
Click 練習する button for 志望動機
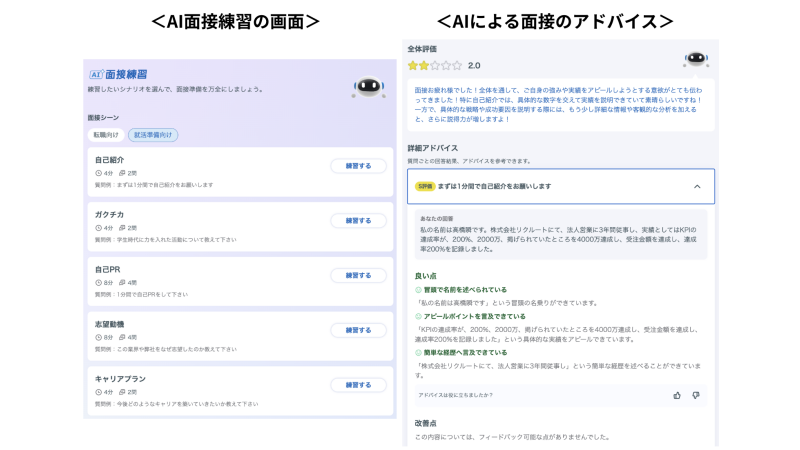pyautogui.click(x=358, y=330)
